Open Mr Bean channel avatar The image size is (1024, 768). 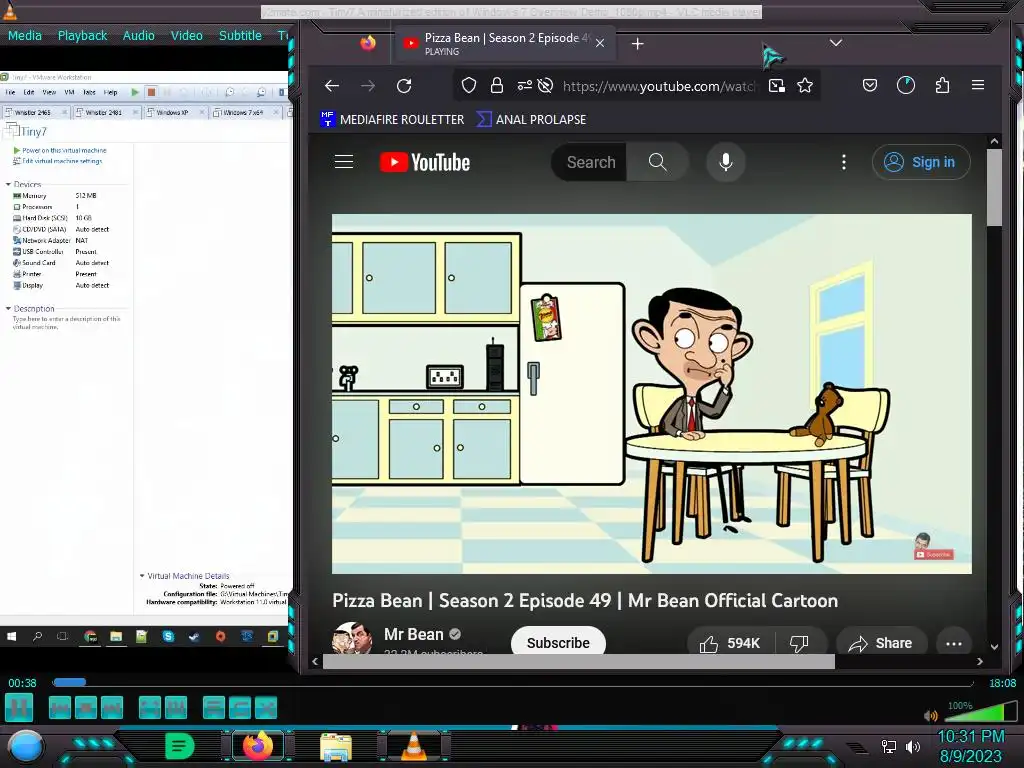[x=352, y=638]
